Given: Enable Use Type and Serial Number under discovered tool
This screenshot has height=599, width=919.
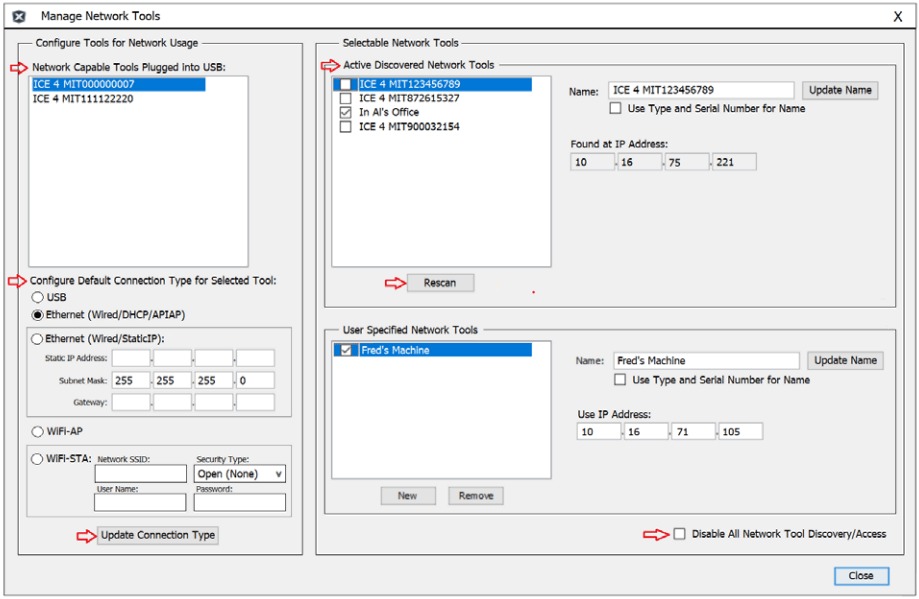Looking at the screenshot, I should [x=615, y=108].
